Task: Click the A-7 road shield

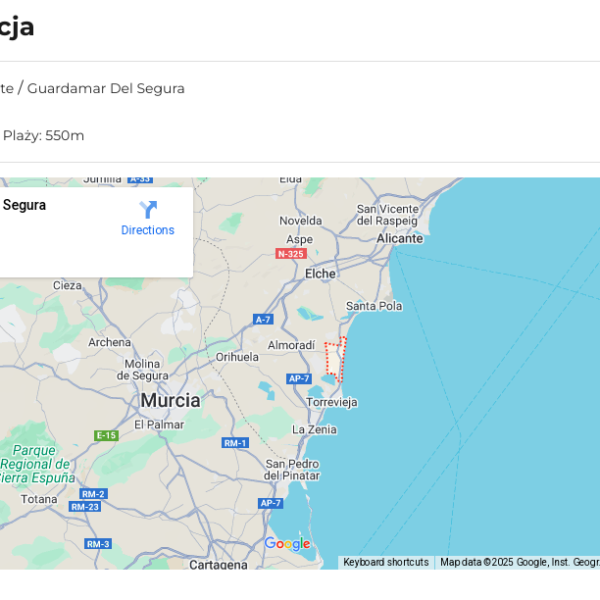Action: pyautogui.click(x=263, y=320)
